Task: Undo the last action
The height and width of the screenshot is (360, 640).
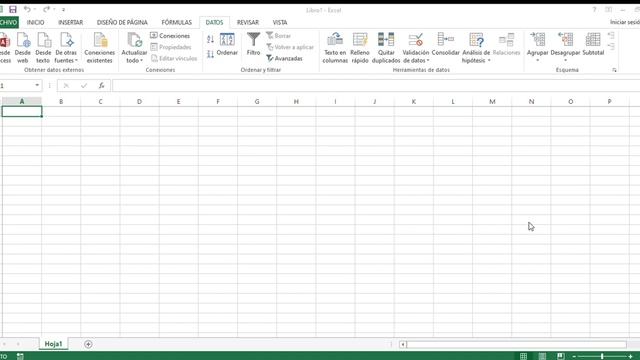Action: tap(27, 9)
